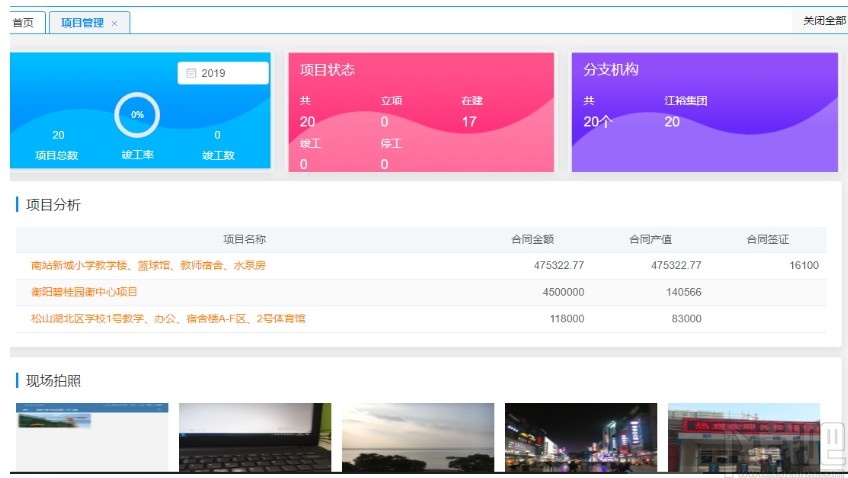Open the sunset lake photo thumbnail
Image resolution: width=848 pixels, height=478 pixels.
tap(418, 437)
